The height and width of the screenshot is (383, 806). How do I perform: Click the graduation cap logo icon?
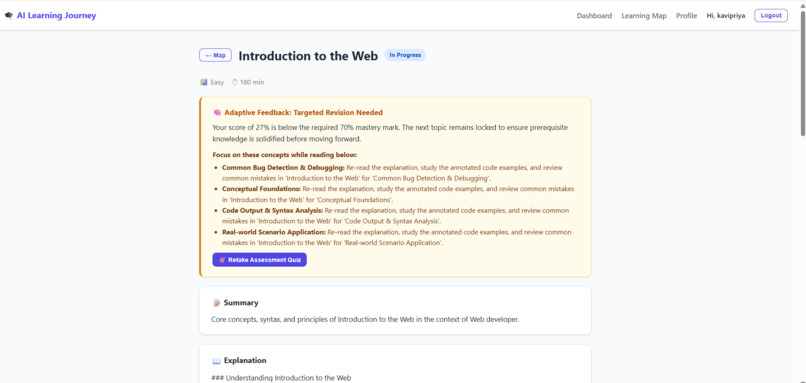pyautogui.click(x=8, y=15)
